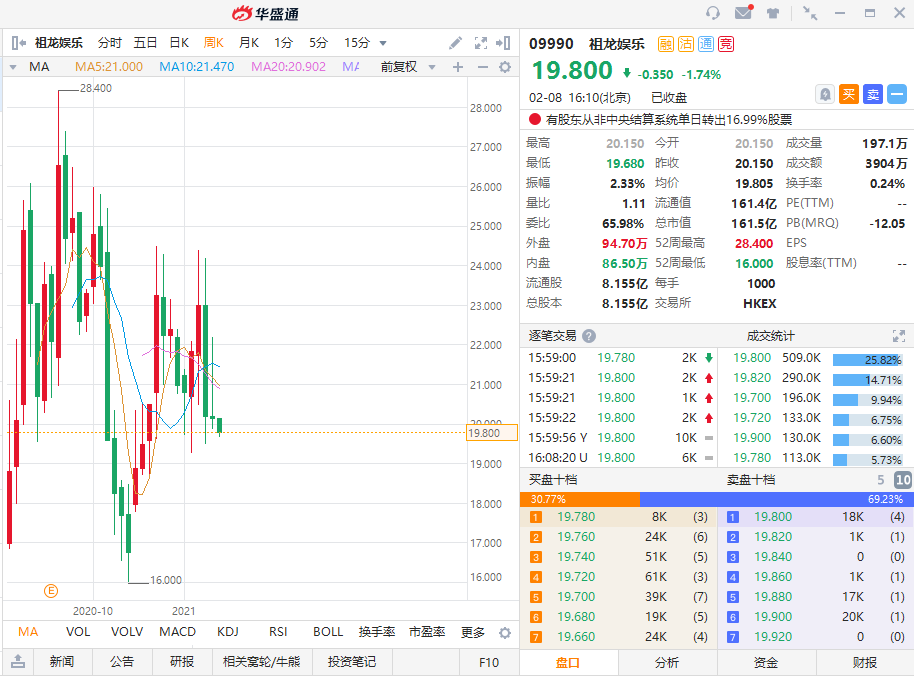The height and width of the screenshot is (676, 914).
Task: Remove stock from watchlist minus button
Action: point(897,94)
